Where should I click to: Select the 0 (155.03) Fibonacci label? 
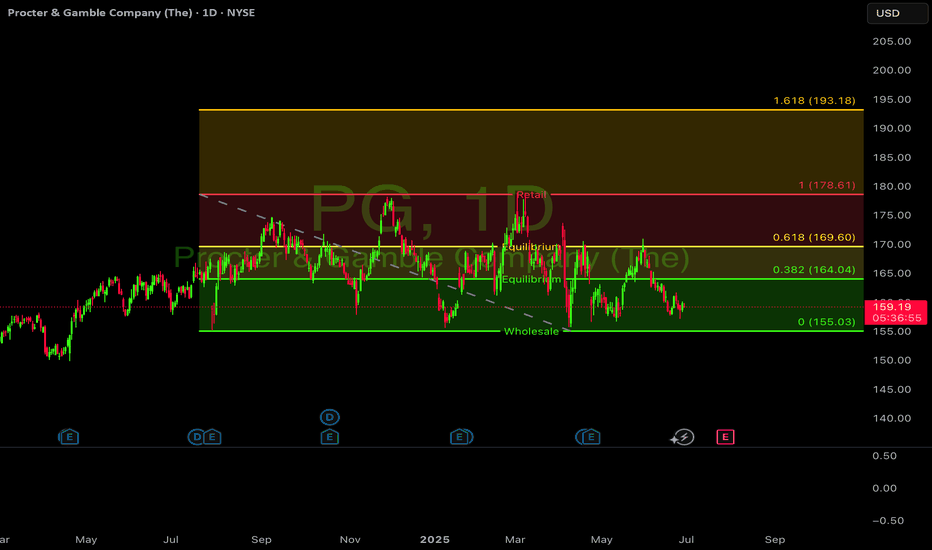(x=826, y=322)
